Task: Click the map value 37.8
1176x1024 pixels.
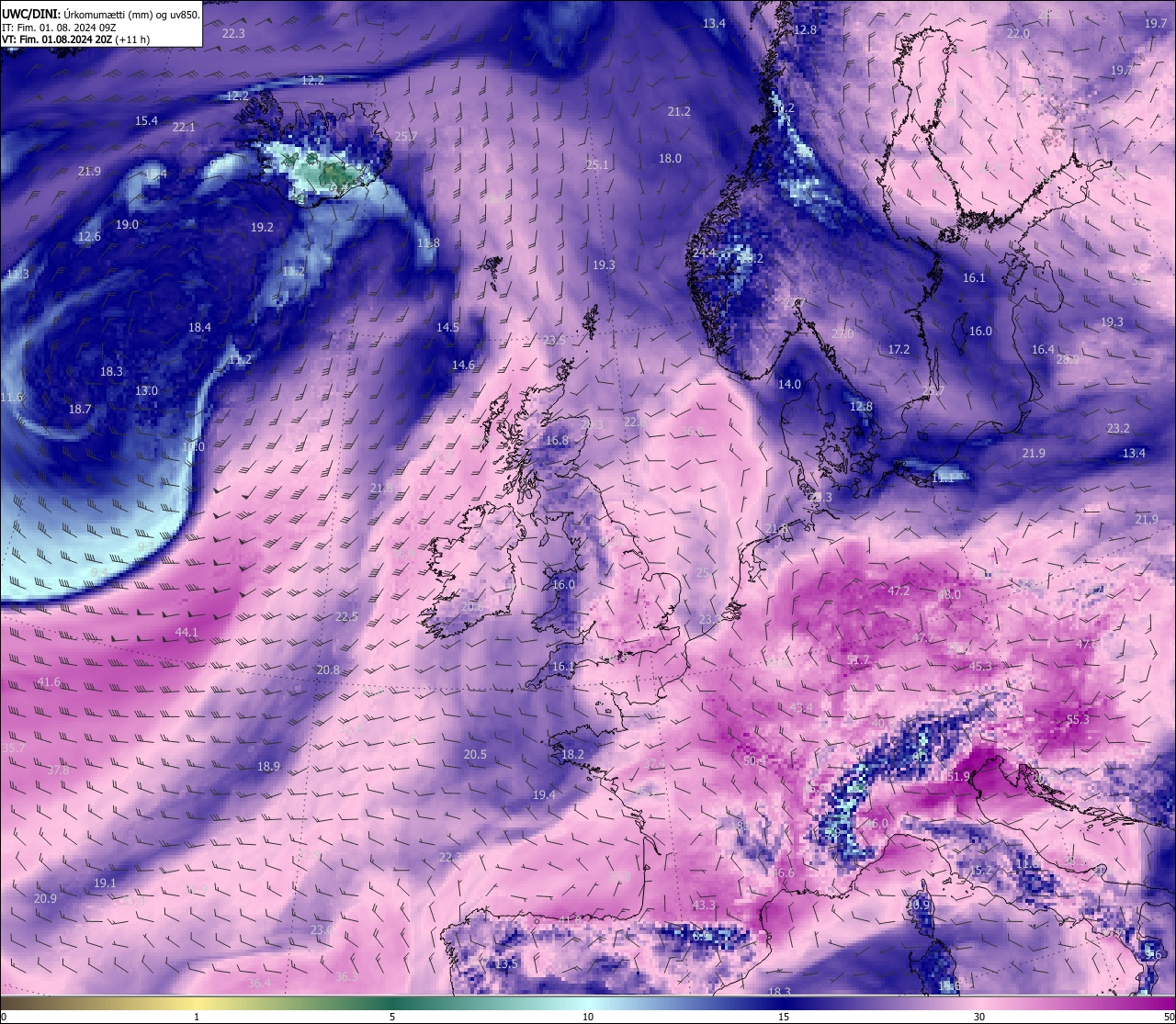Action: [58, 771]
